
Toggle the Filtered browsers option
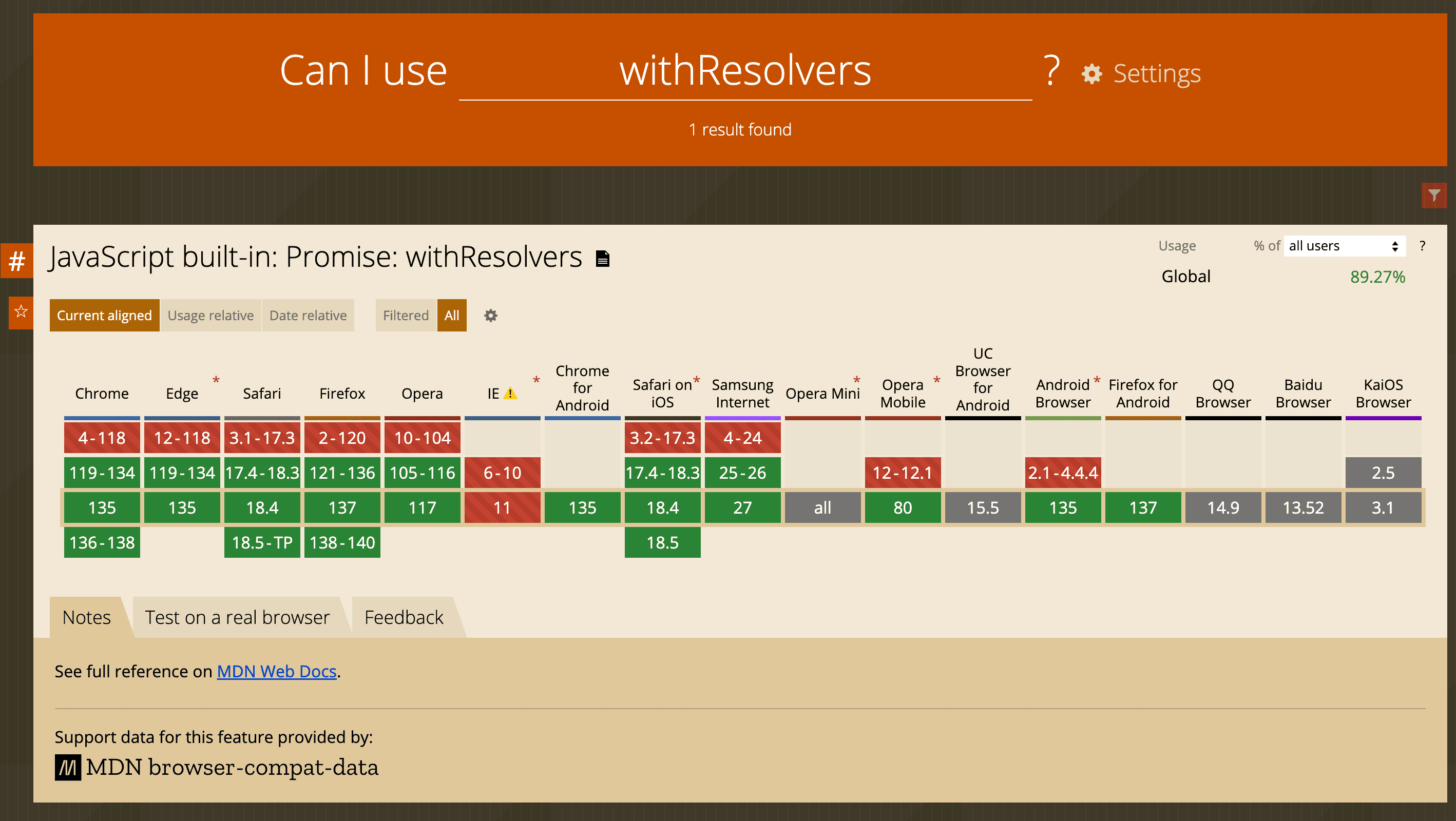[406, 315]
